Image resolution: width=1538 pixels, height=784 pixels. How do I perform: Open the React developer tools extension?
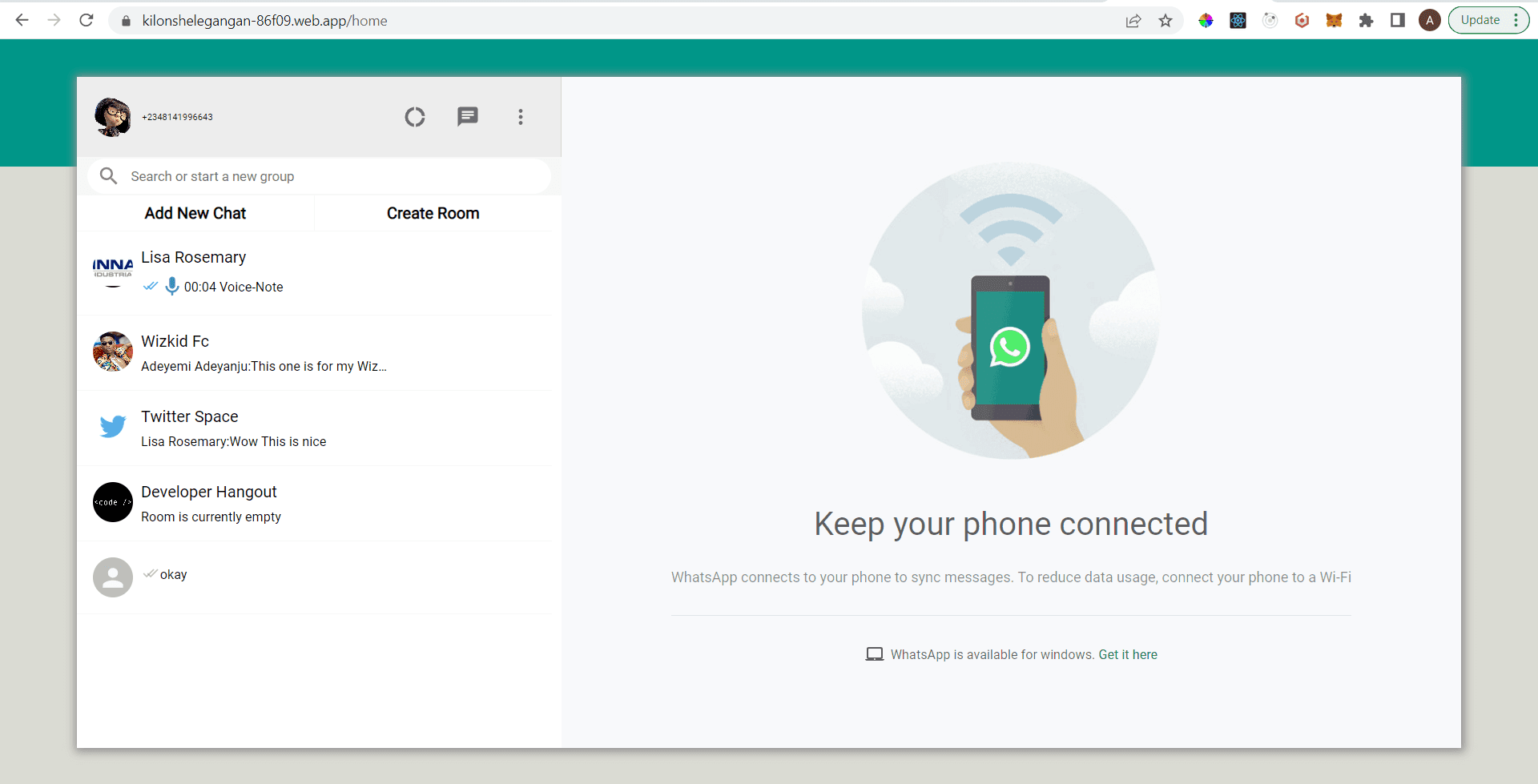point(1238,21)
